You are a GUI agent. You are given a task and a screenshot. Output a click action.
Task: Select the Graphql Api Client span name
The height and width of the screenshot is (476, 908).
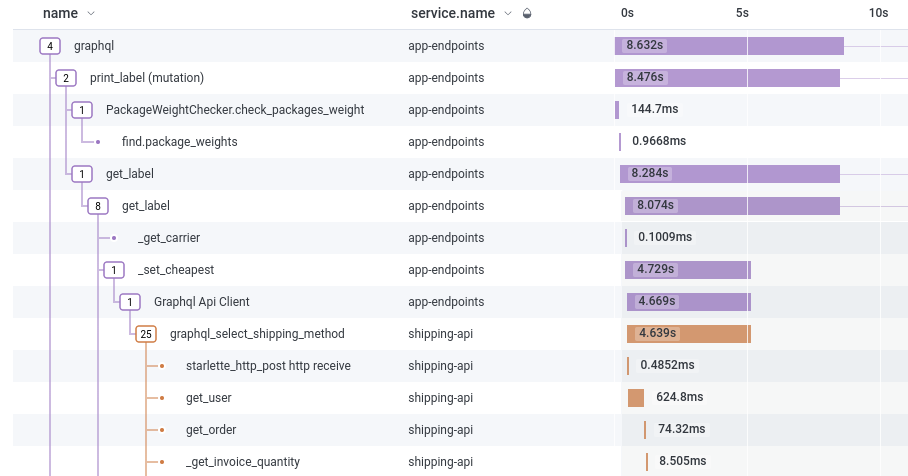[202, 302]
